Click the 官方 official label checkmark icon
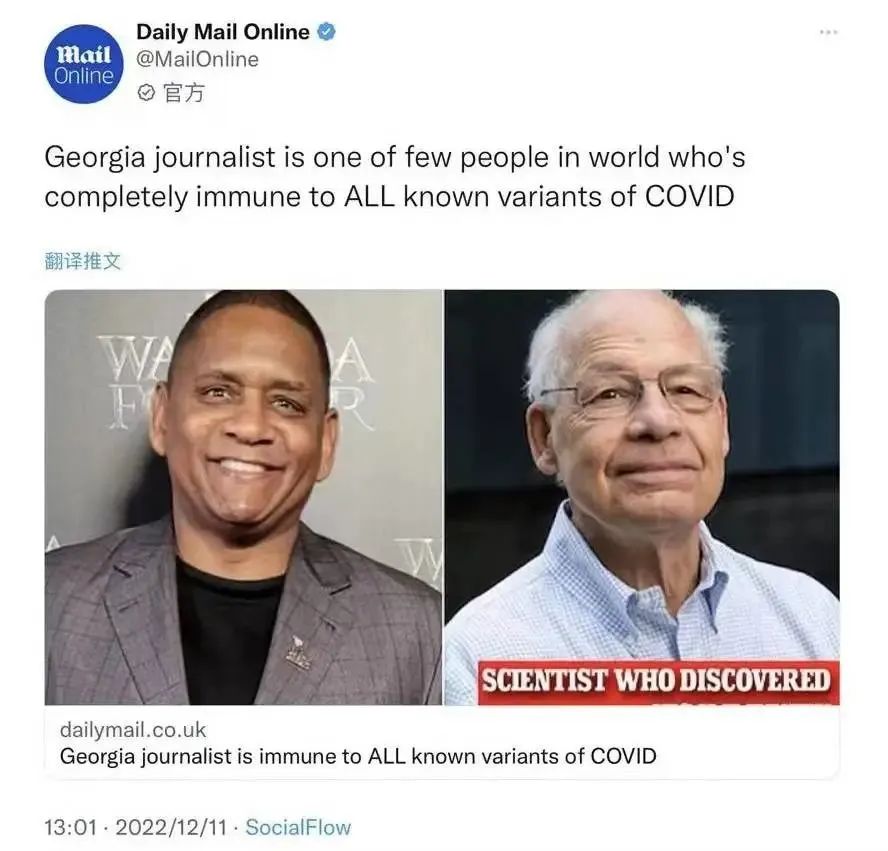 [x=146, y=92]
